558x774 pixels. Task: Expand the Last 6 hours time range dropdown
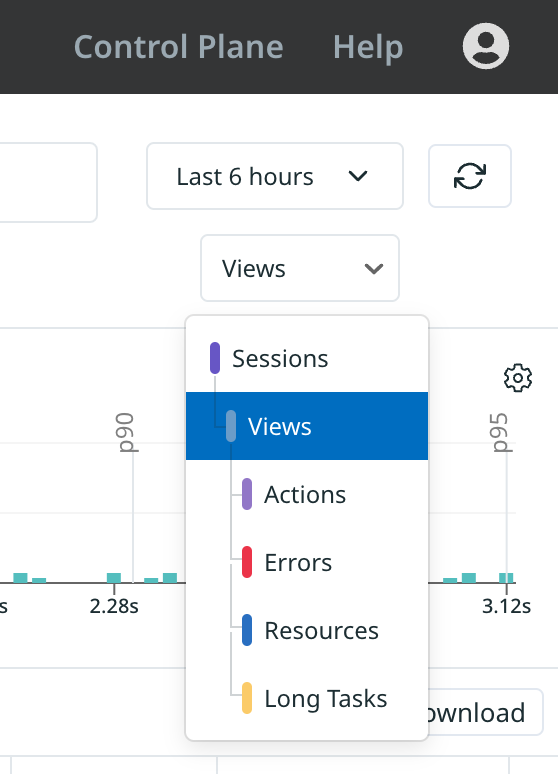275,176
